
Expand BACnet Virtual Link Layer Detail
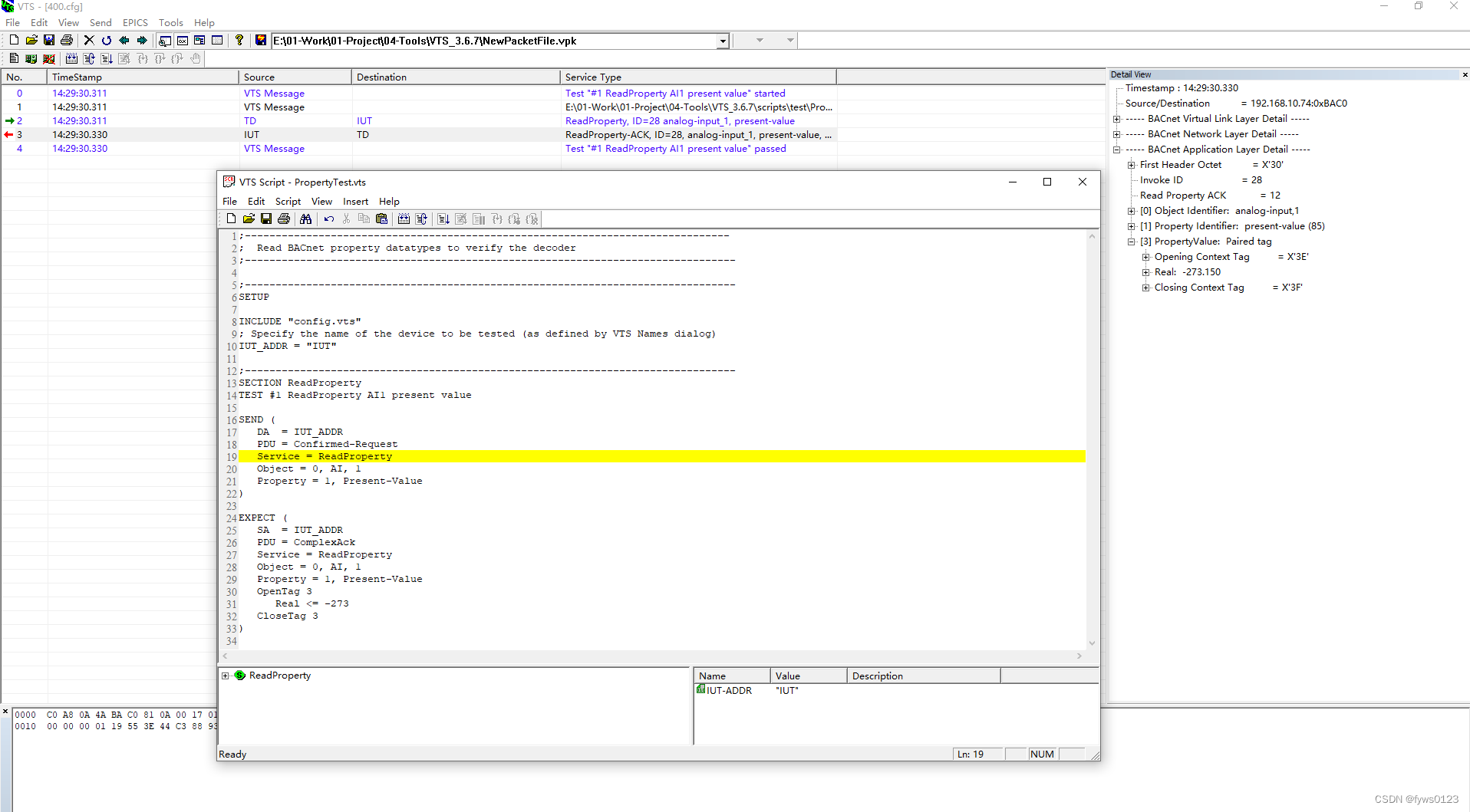1117,119
